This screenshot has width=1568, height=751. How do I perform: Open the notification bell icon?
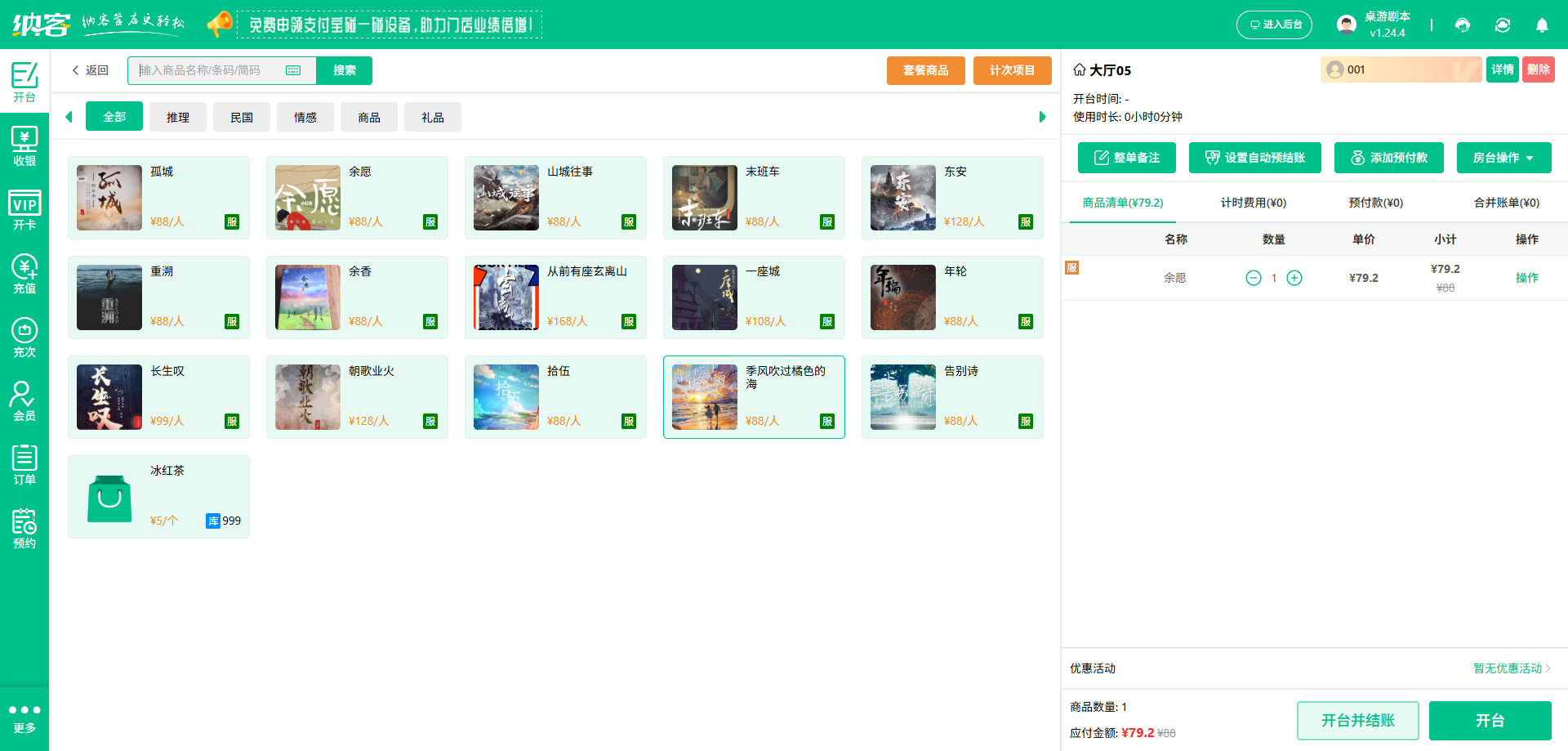(1542, 25)
